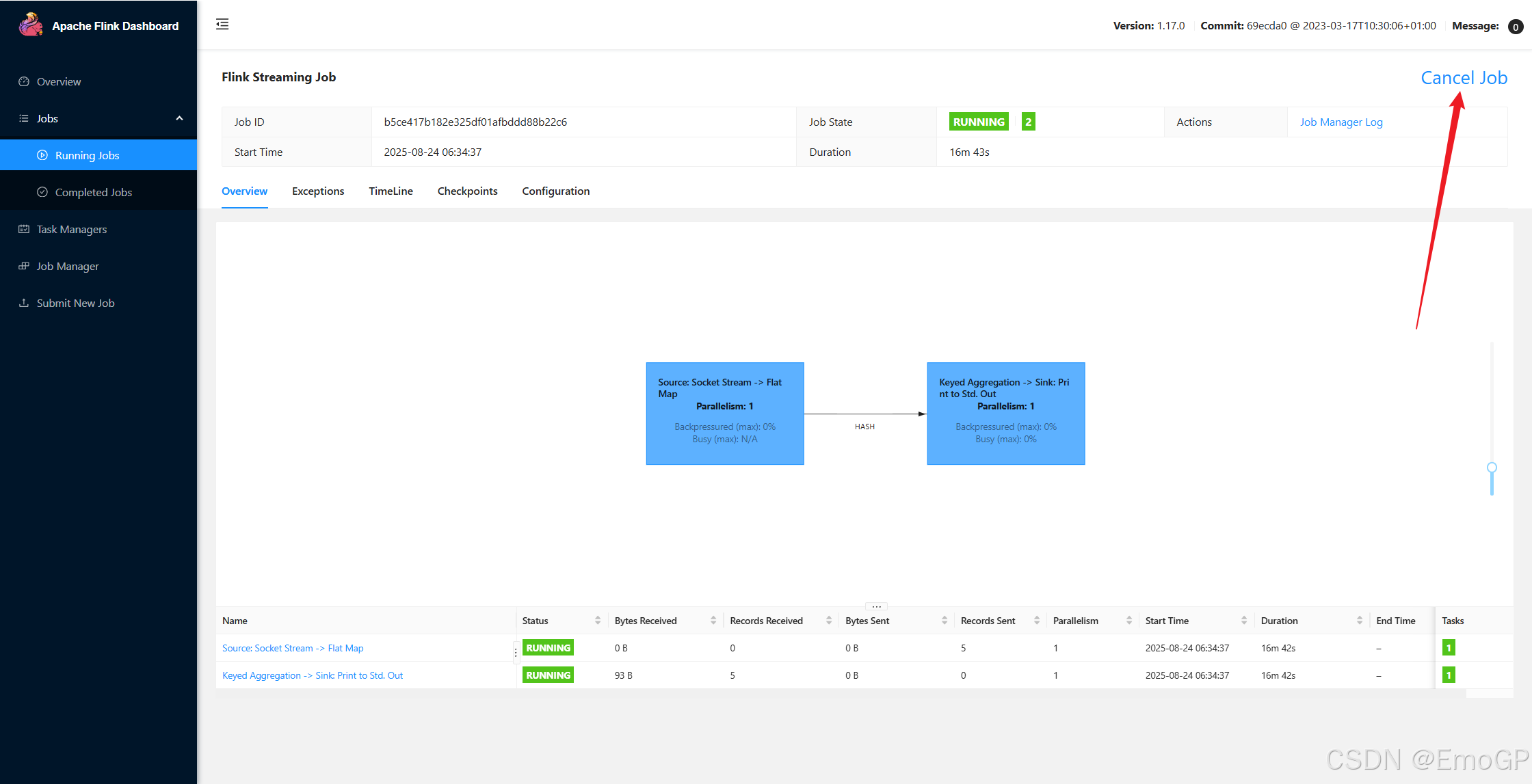Switch to the Checkpoints tab
The height and width of the screenshot is (784, 1532).
pyautogui.click(x=467, y=191)
